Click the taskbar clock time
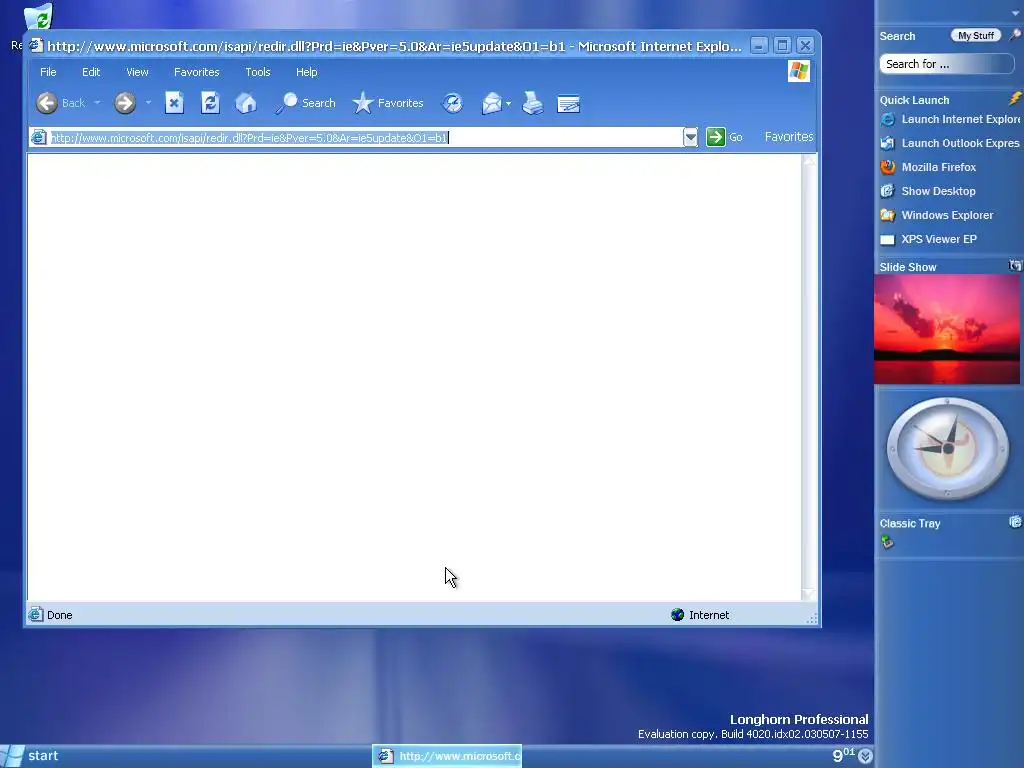Screen dimensions: 1024x768 pyautogui.click(x=844, y=756)
